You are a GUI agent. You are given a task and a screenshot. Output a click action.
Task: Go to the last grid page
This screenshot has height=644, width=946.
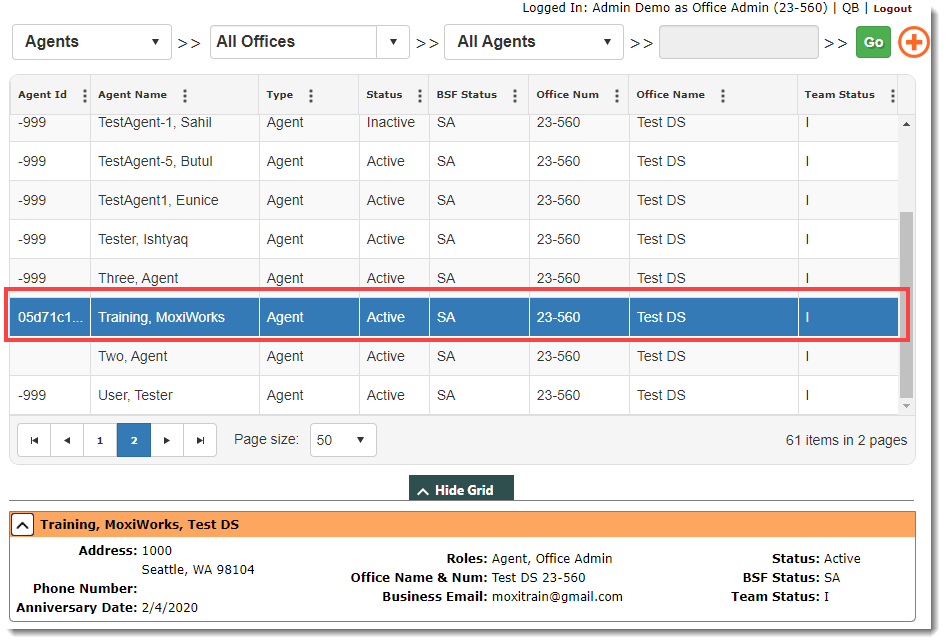coord(200,440)
